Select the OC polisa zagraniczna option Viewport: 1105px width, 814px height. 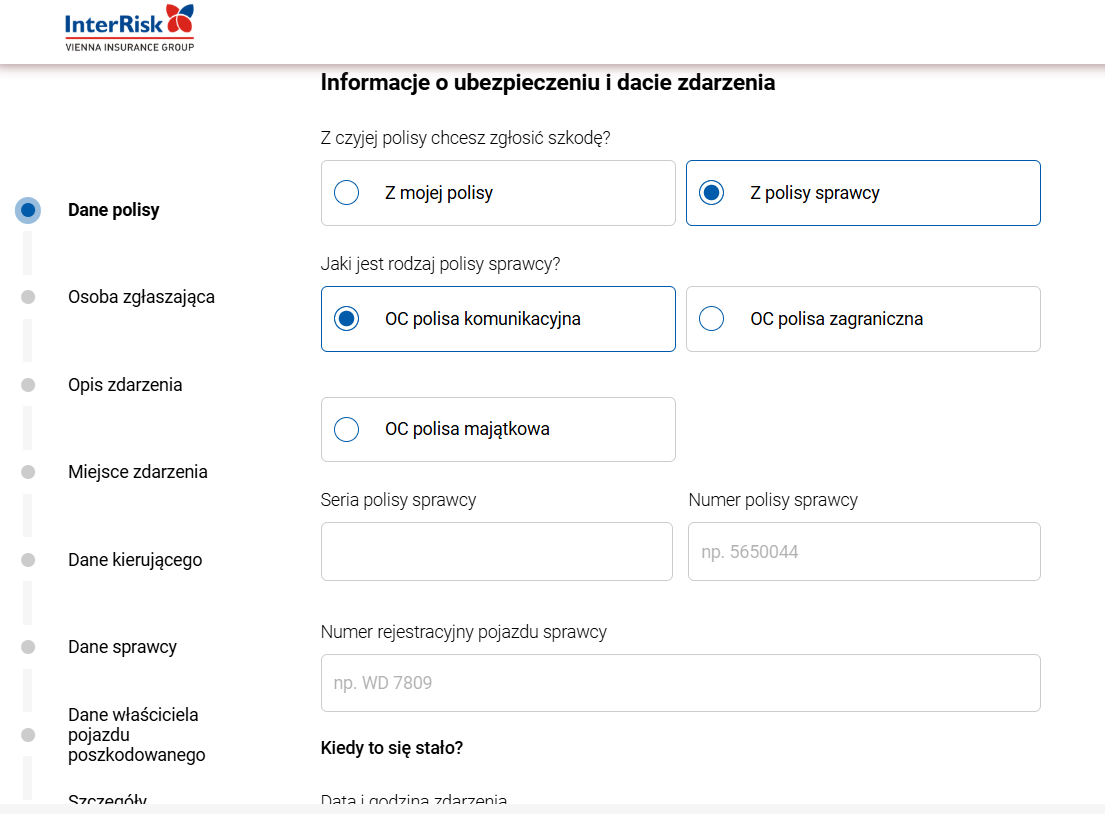click(x=862, y=318)
